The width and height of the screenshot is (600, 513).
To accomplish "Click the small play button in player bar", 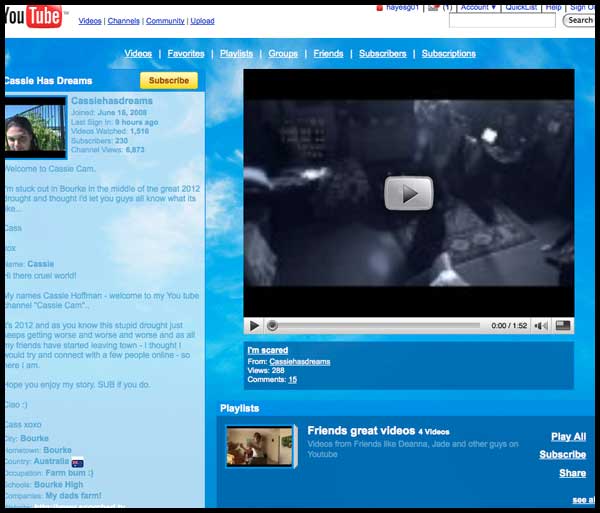I will (x=254, y=325).
